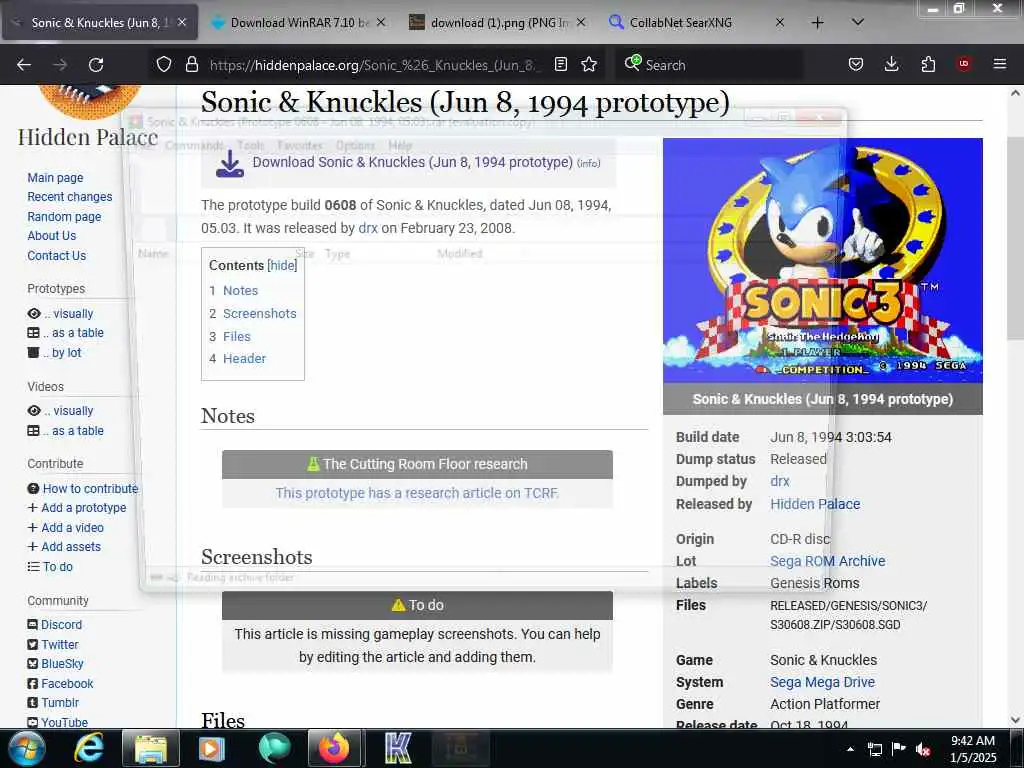1024x768 pixels.
Task: Open Sega ROM Archive lot link
Action: tap(827, 561)
